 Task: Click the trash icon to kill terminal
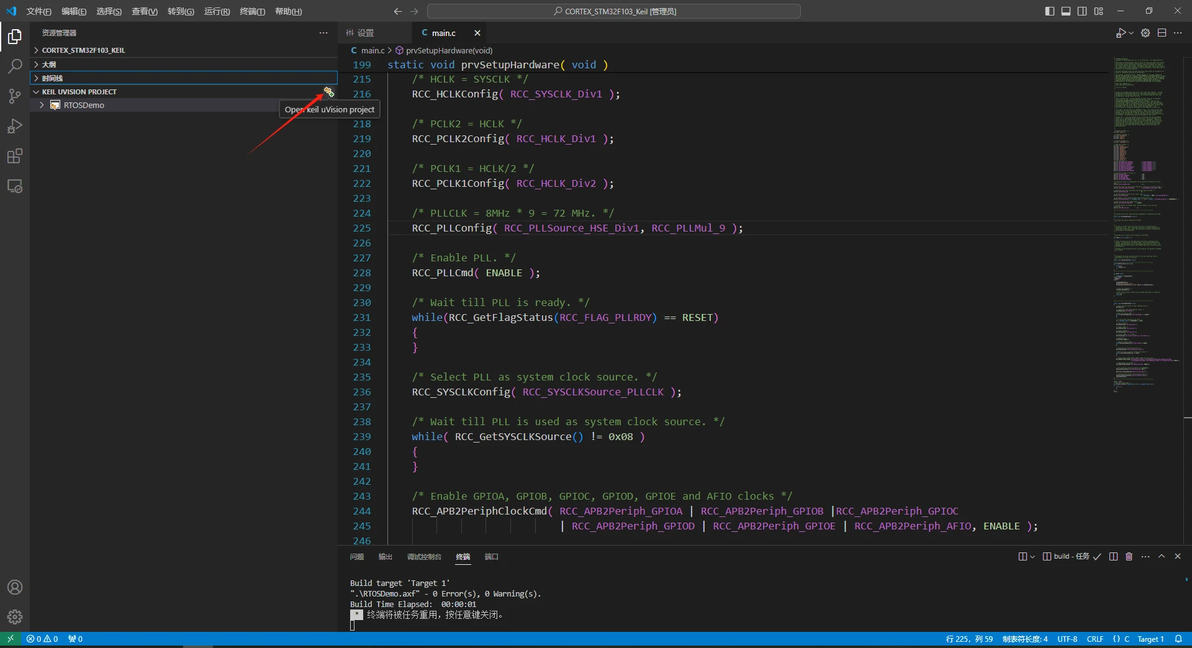[1129, 557]
